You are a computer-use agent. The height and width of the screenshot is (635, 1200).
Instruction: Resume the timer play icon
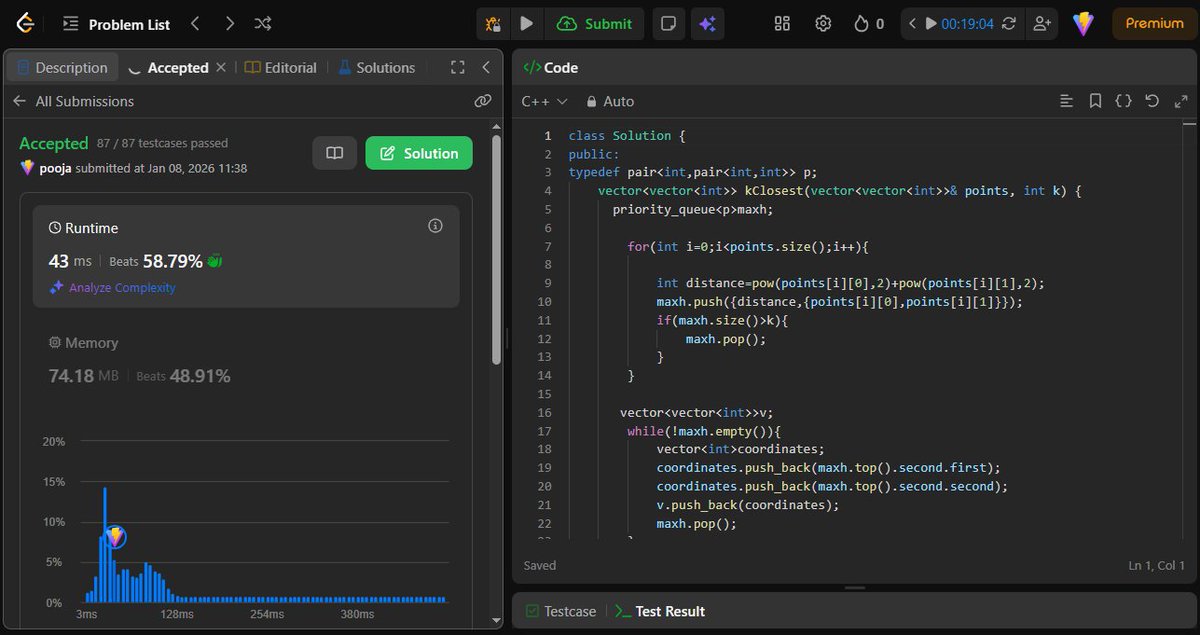pos(931,23)
